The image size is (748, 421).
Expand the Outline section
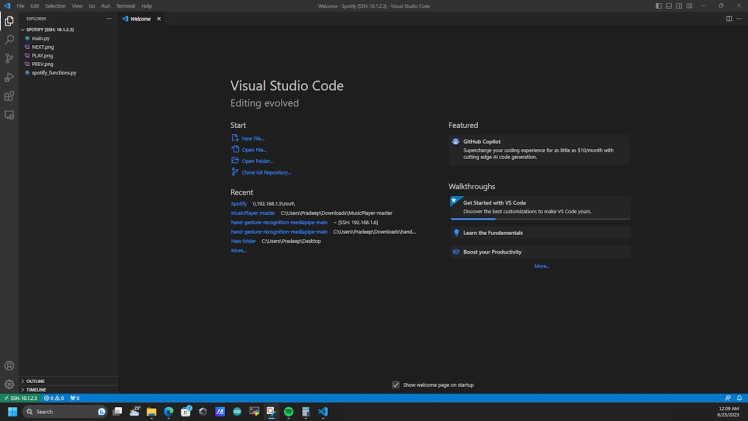pos(36,381)
